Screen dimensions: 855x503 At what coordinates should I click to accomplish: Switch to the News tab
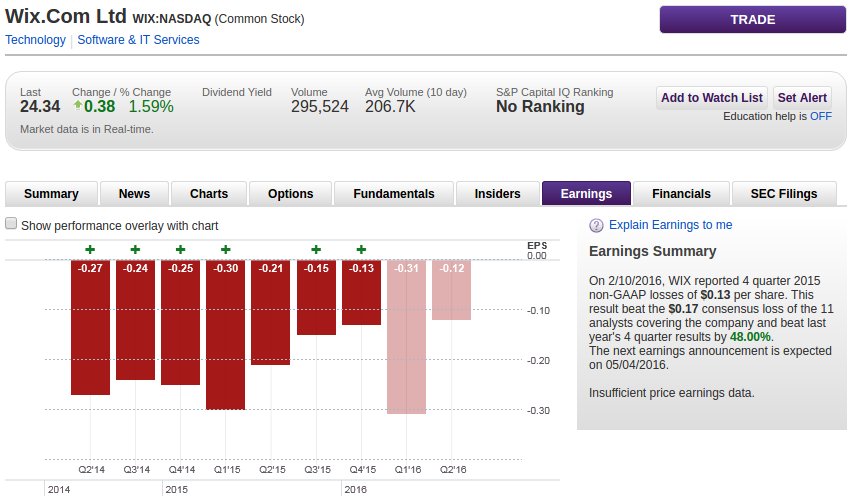pos(134,194)
